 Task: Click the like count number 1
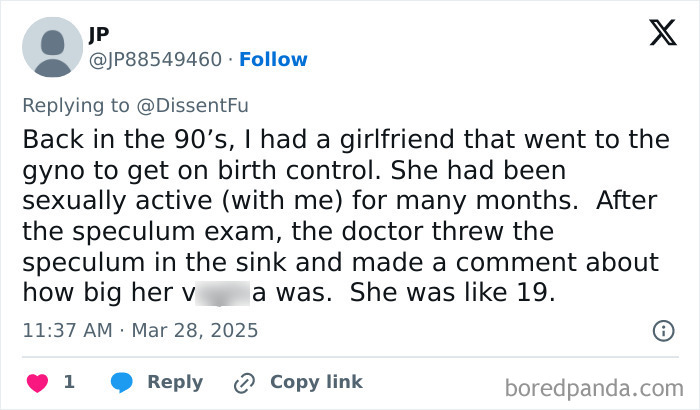pyautogui.click(x=69, y=382)
